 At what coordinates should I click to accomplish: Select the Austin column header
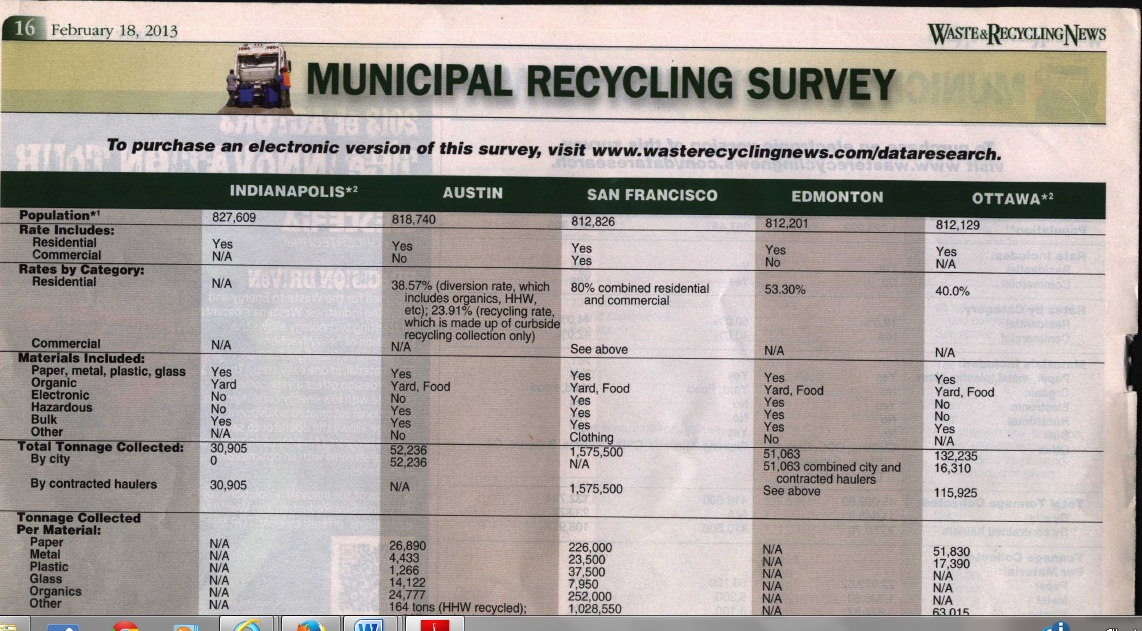(x=472, y=192)
